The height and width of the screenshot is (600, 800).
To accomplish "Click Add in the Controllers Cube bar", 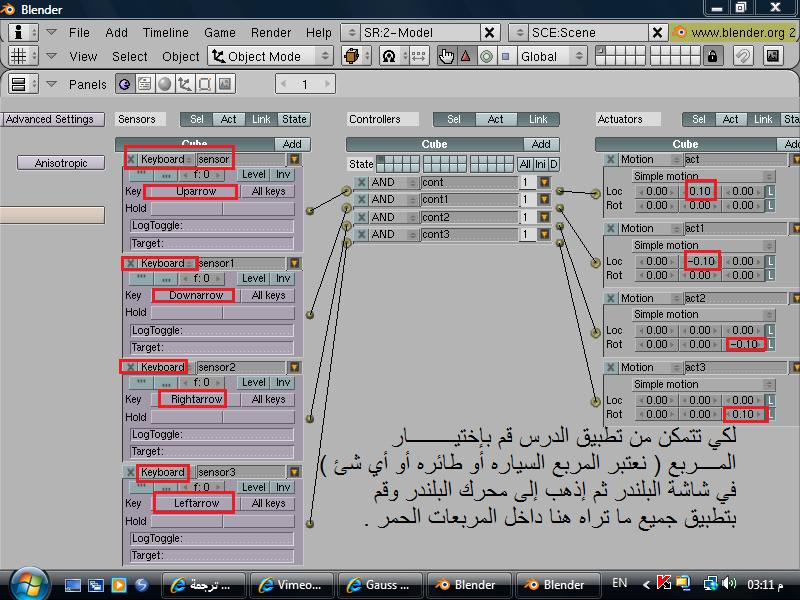I will point(541,144).
